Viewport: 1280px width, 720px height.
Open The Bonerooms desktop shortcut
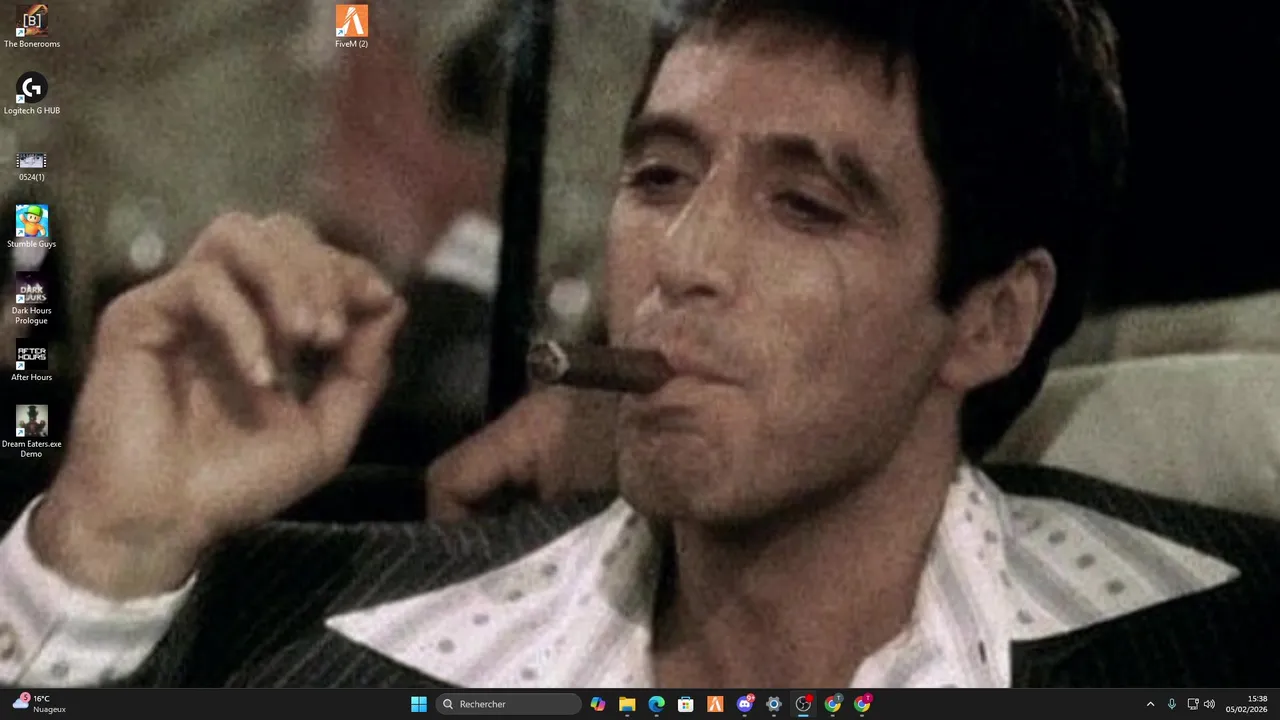32,26
